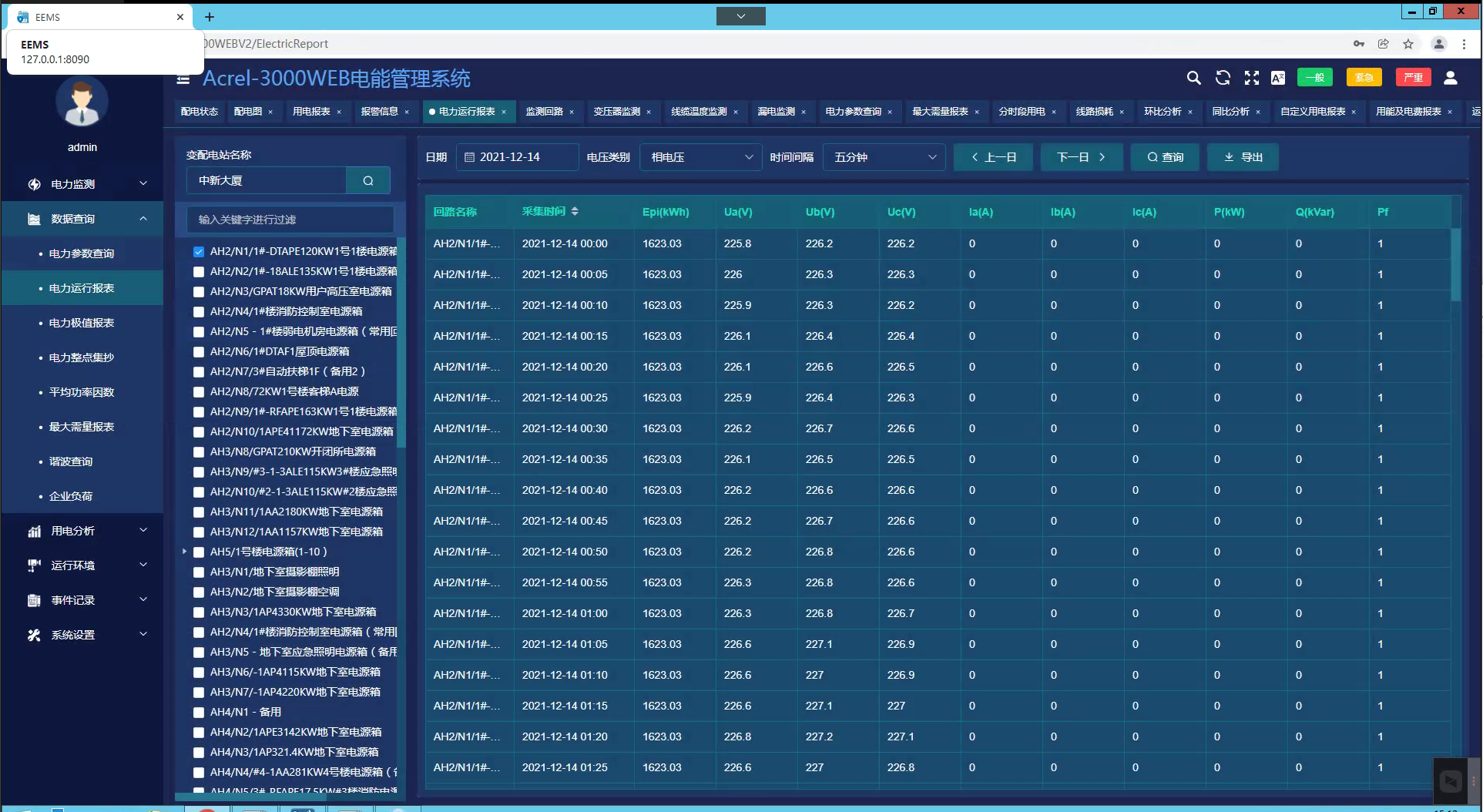The width and height of the screenshot is (1483, 812).
Task: Switch to 监测回路 tab
Action: coord(544,112)
